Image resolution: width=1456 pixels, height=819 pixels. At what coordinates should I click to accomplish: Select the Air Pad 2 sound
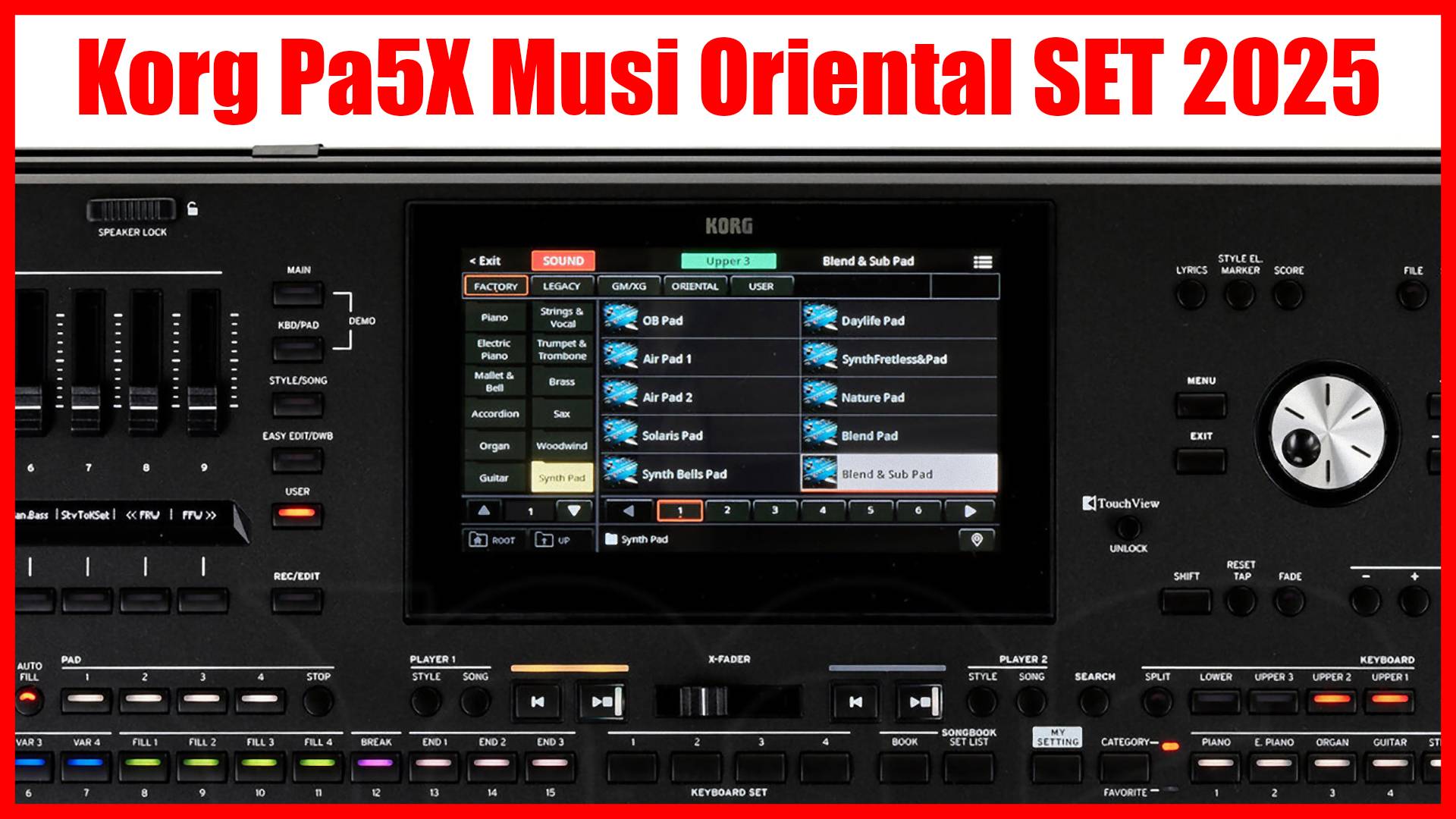pos(667,397)
